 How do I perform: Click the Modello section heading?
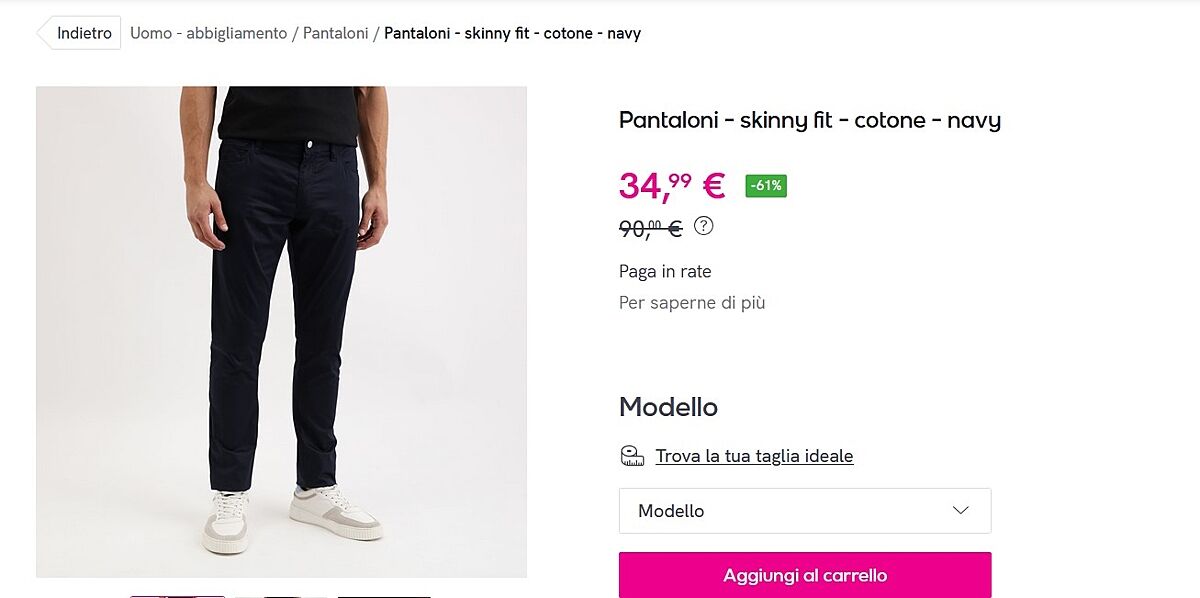[668, 407]
